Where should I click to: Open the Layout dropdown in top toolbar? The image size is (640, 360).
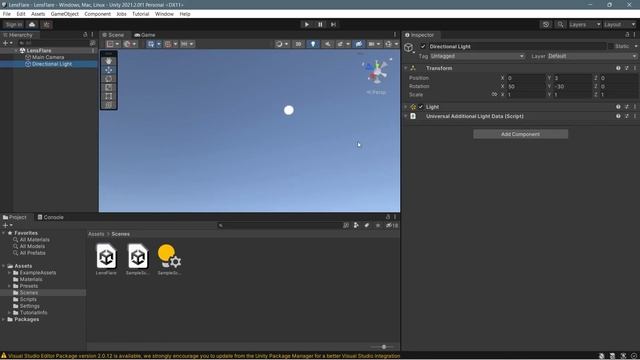point(619,24)
